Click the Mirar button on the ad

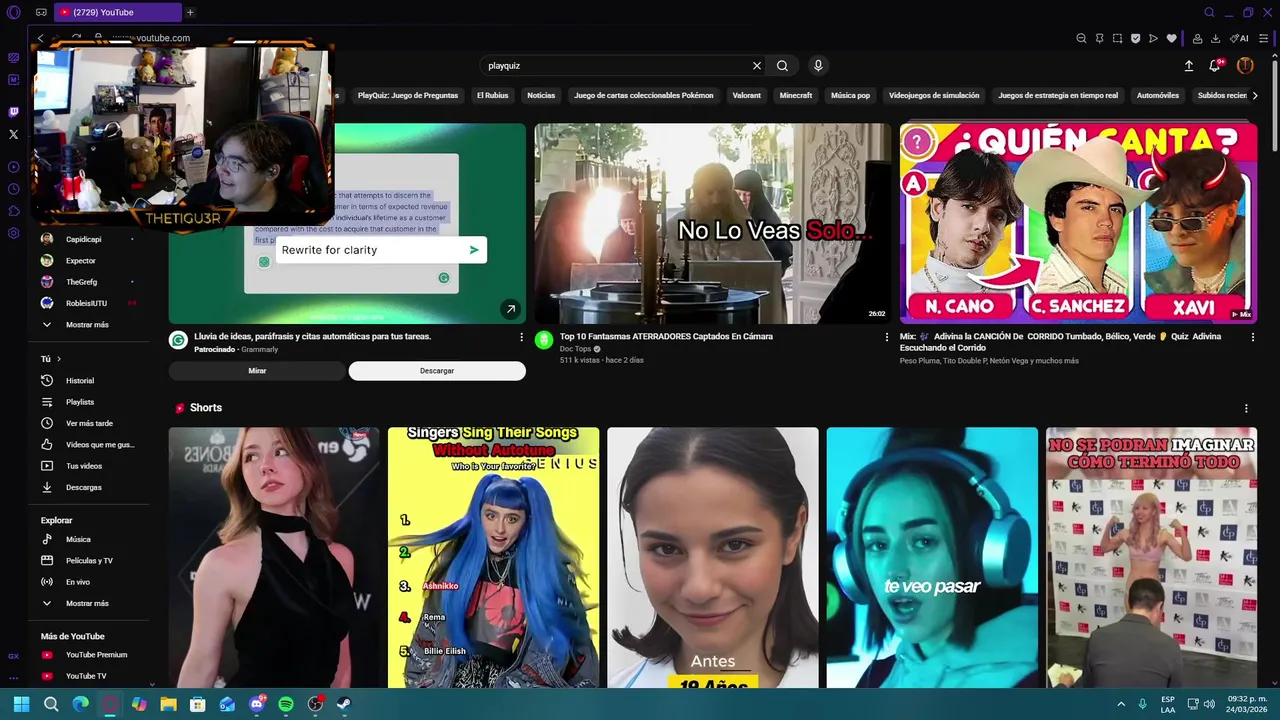(x=257, y=371)
